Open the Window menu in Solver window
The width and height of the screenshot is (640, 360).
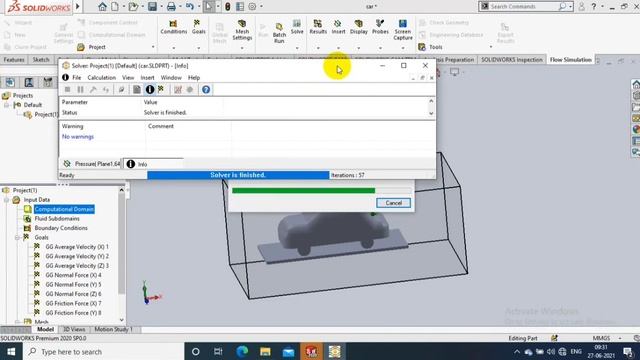(x=171, y=78)
